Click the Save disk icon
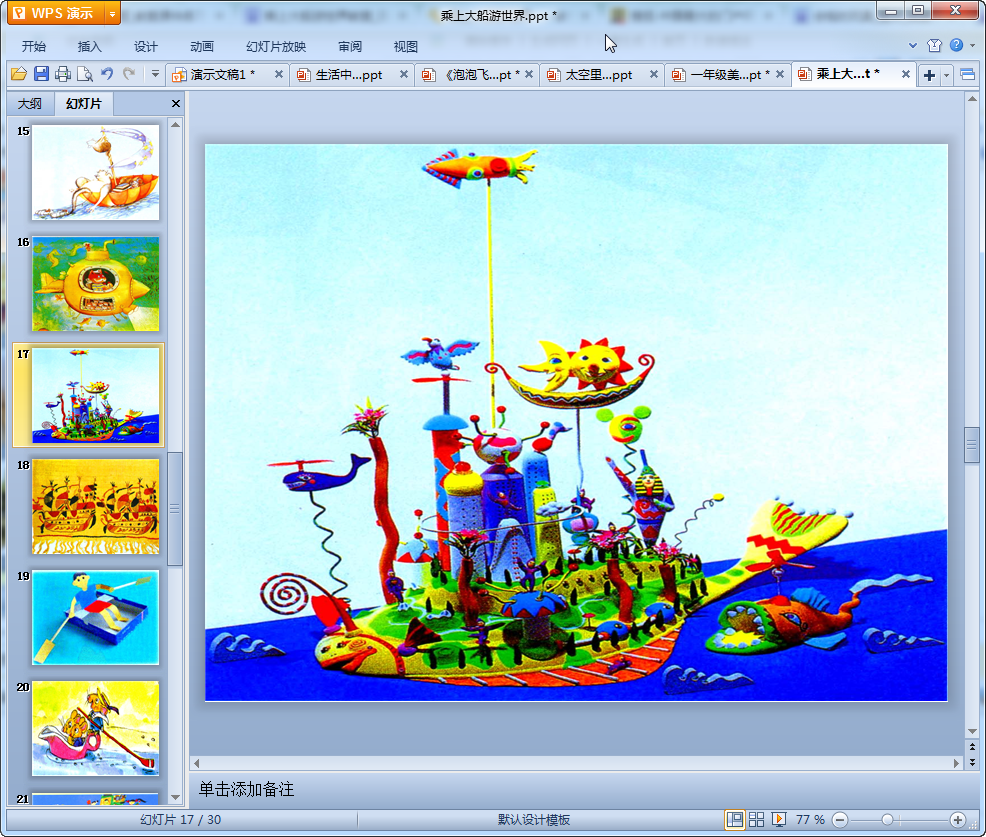The height and width of the screenshot is (837, 986). (41, 74)
